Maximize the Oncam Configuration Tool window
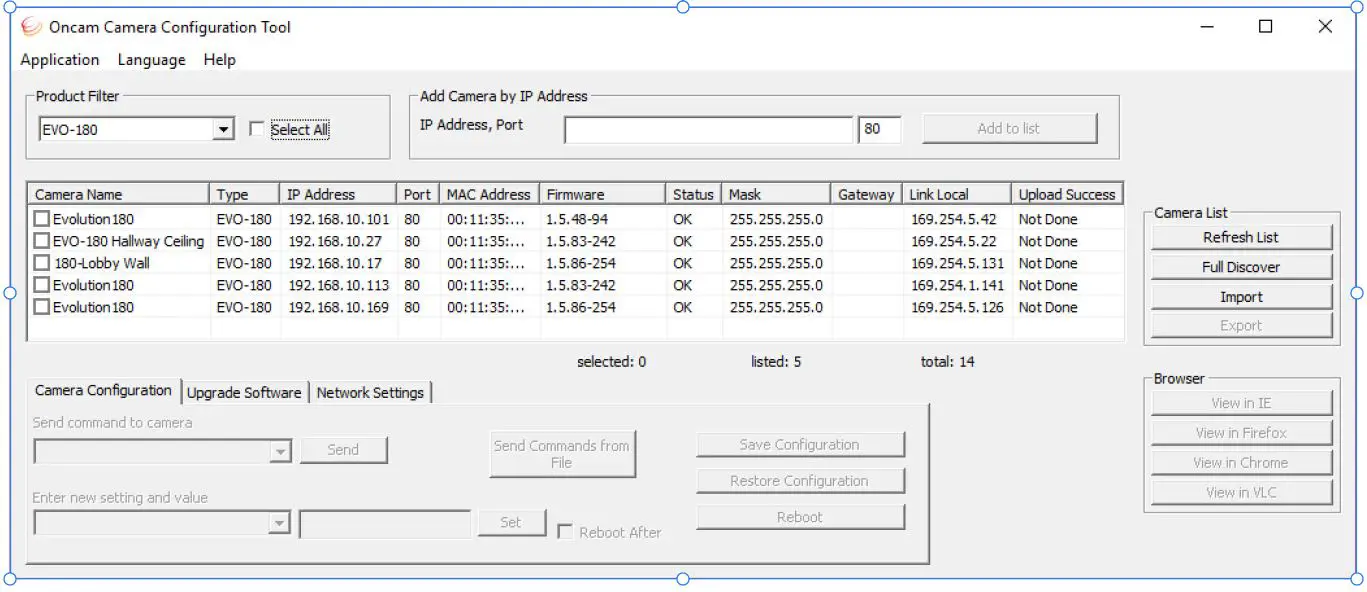Viewport: 1367px width, 592px height. 1265,27
